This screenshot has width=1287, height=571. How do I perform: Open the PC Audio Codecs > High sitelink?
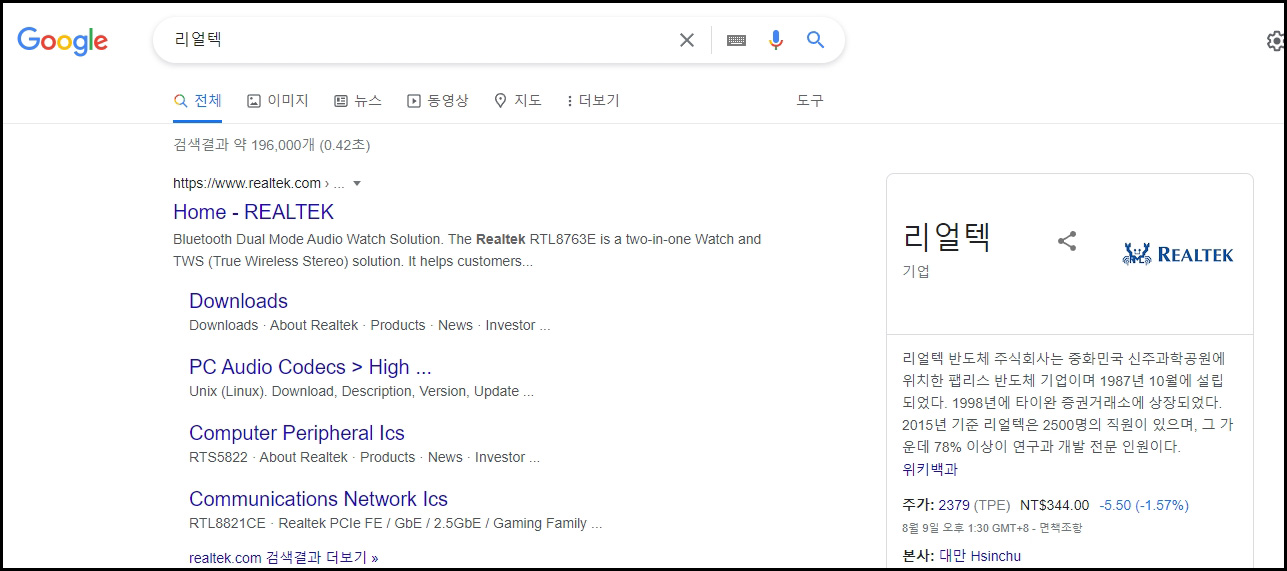point(310,367)
